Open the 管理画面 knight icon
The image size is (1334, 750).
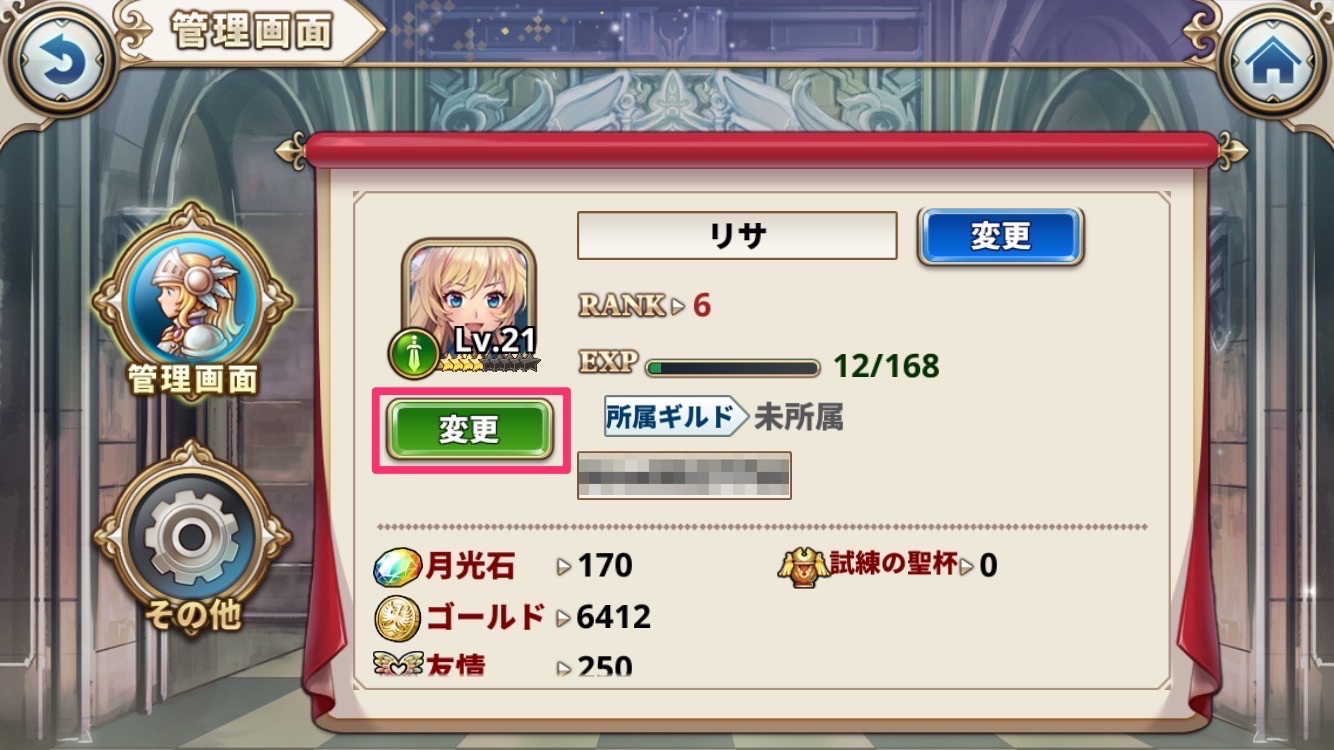click(x=191, y=298)
